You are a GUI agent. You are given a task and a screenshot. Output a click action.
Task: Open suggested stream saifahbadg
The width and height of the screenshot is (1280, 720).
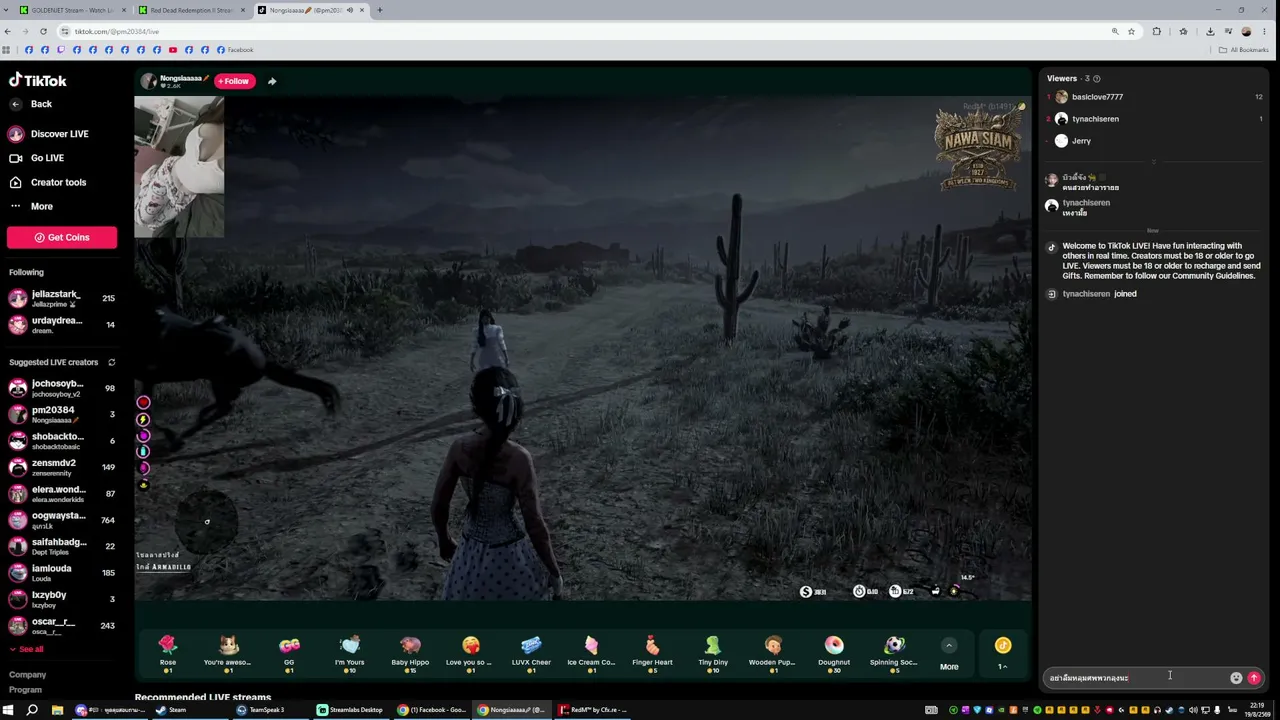point(62,546)
